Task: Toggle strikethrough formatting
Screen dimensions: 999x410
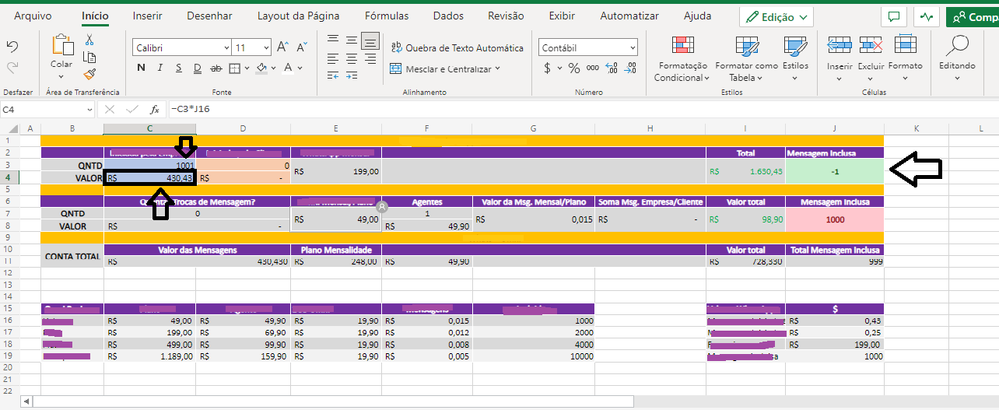Action: click(216, 67)
